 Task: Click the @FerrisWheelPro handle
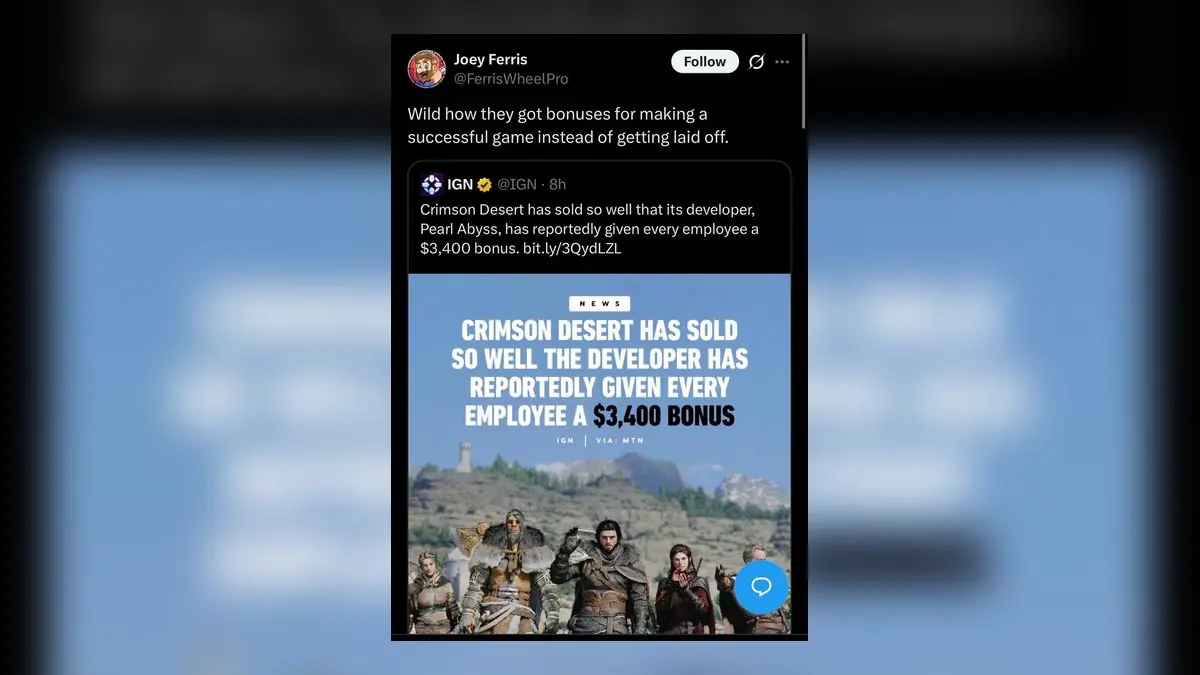pos(511,78)
